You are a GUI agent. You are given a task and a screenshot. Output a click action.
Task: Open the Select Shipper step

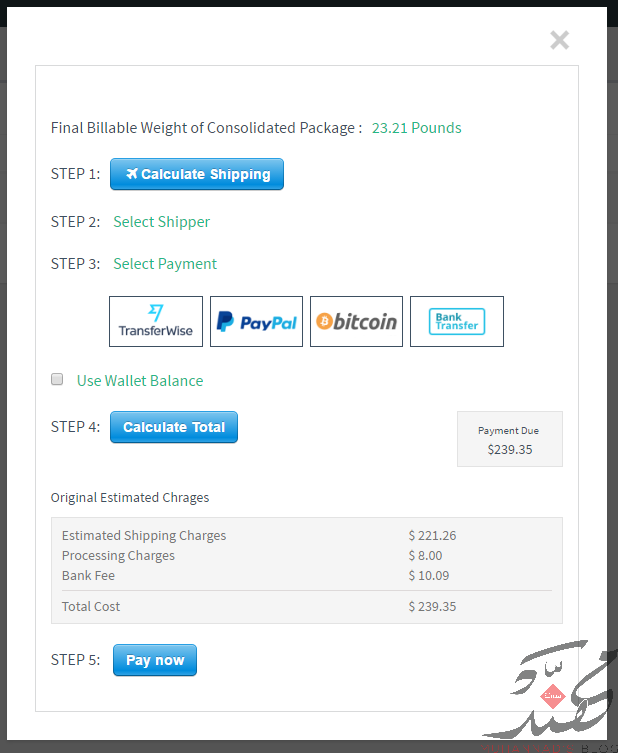coord(161,222)
